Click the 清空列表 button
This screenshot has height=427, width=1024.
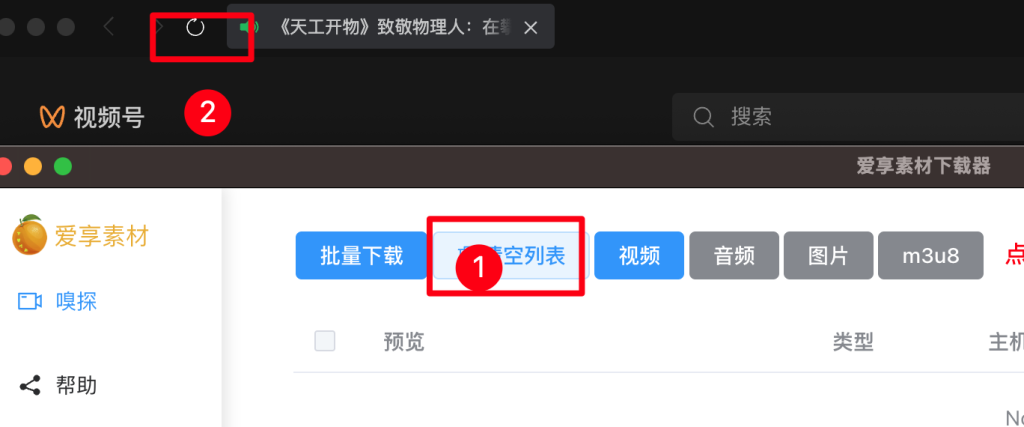click(x=511, y=255)
